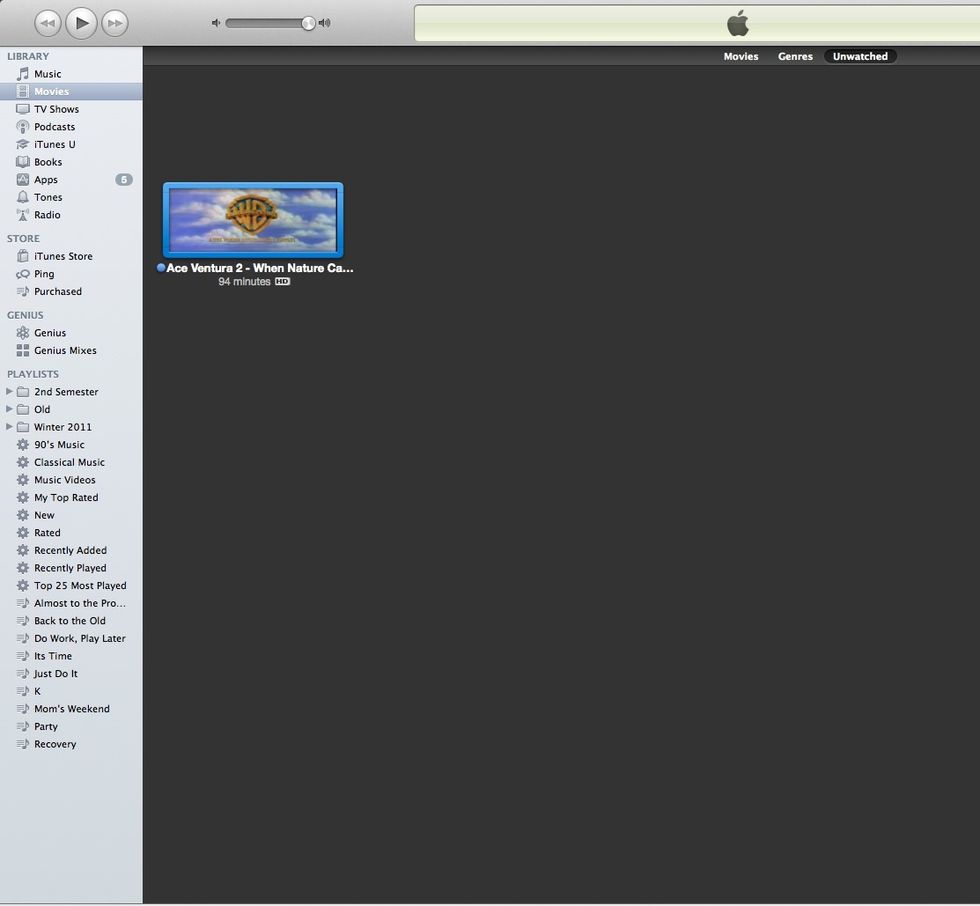Click the Apps icon in Library
This screenshot has height=906, width=980.
click(x=22, y=179)
